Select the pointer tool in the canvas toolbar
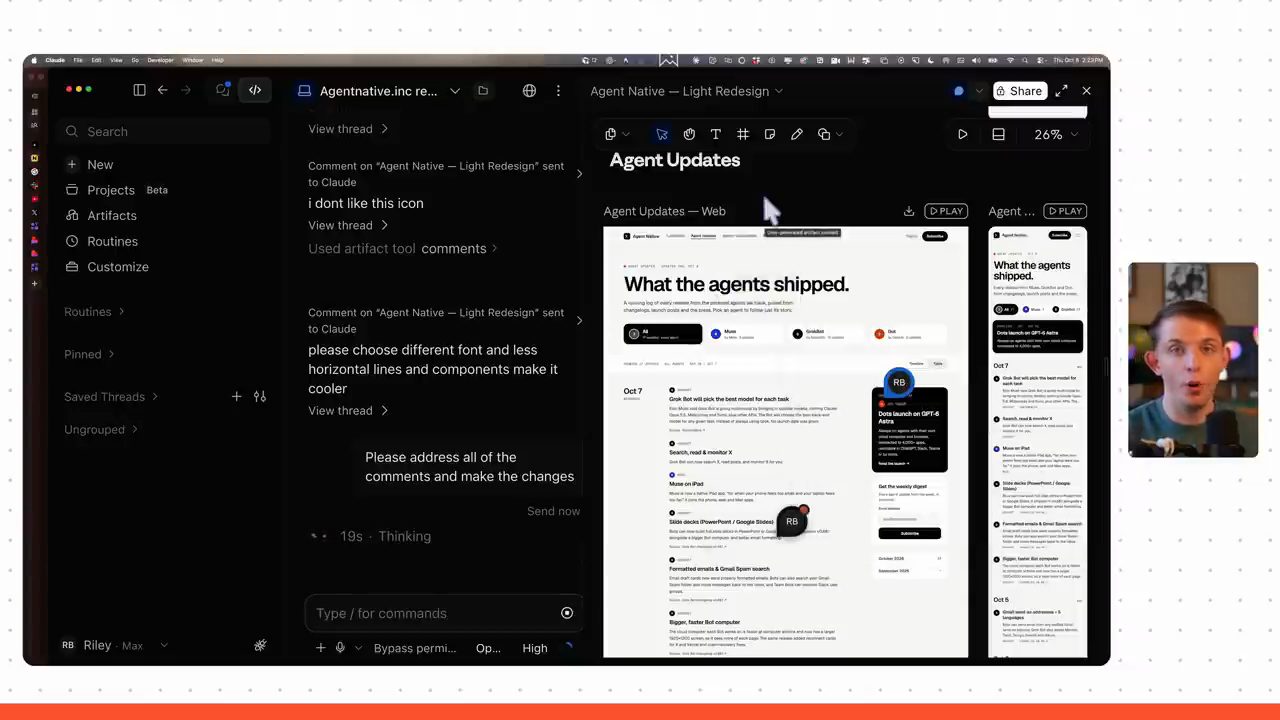Screen dimensions: 1280x720 pyautogui.click(x=662, y=134)
